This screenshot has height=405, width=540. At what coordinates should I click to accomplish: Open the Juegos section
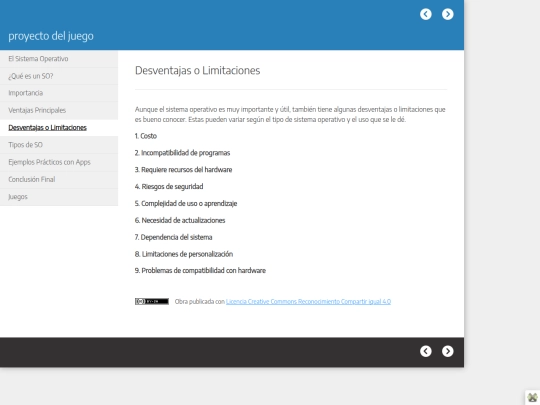[59, 197]
